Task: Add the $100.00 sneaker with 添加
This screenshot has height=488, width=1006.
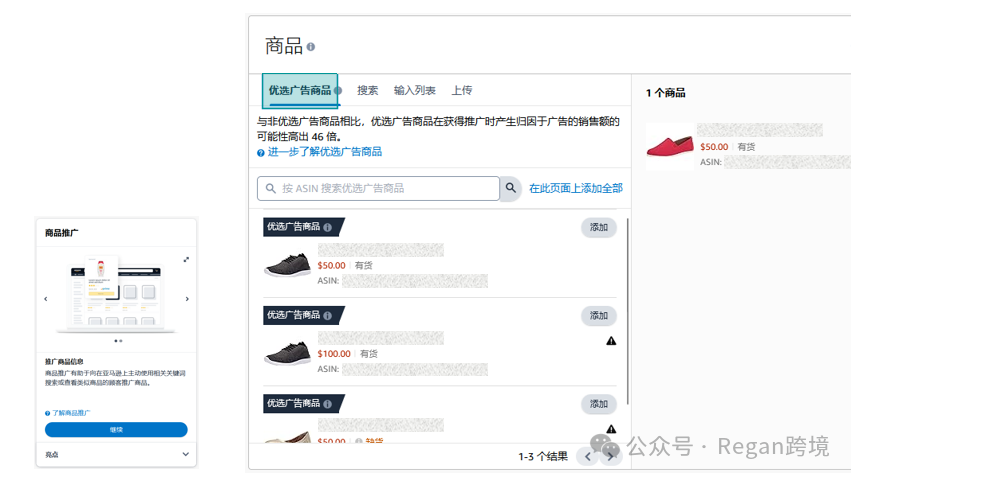Action: pyautogui.click(x=598, y=316)
